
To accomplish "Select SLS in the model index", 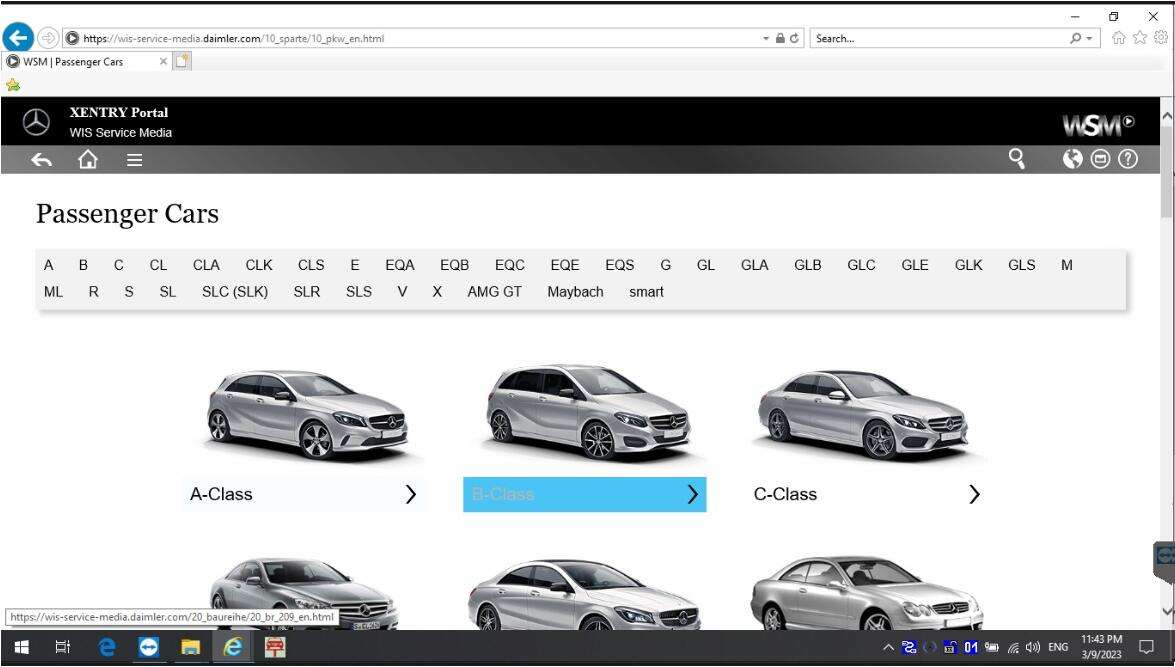I will tap(359, 292).
